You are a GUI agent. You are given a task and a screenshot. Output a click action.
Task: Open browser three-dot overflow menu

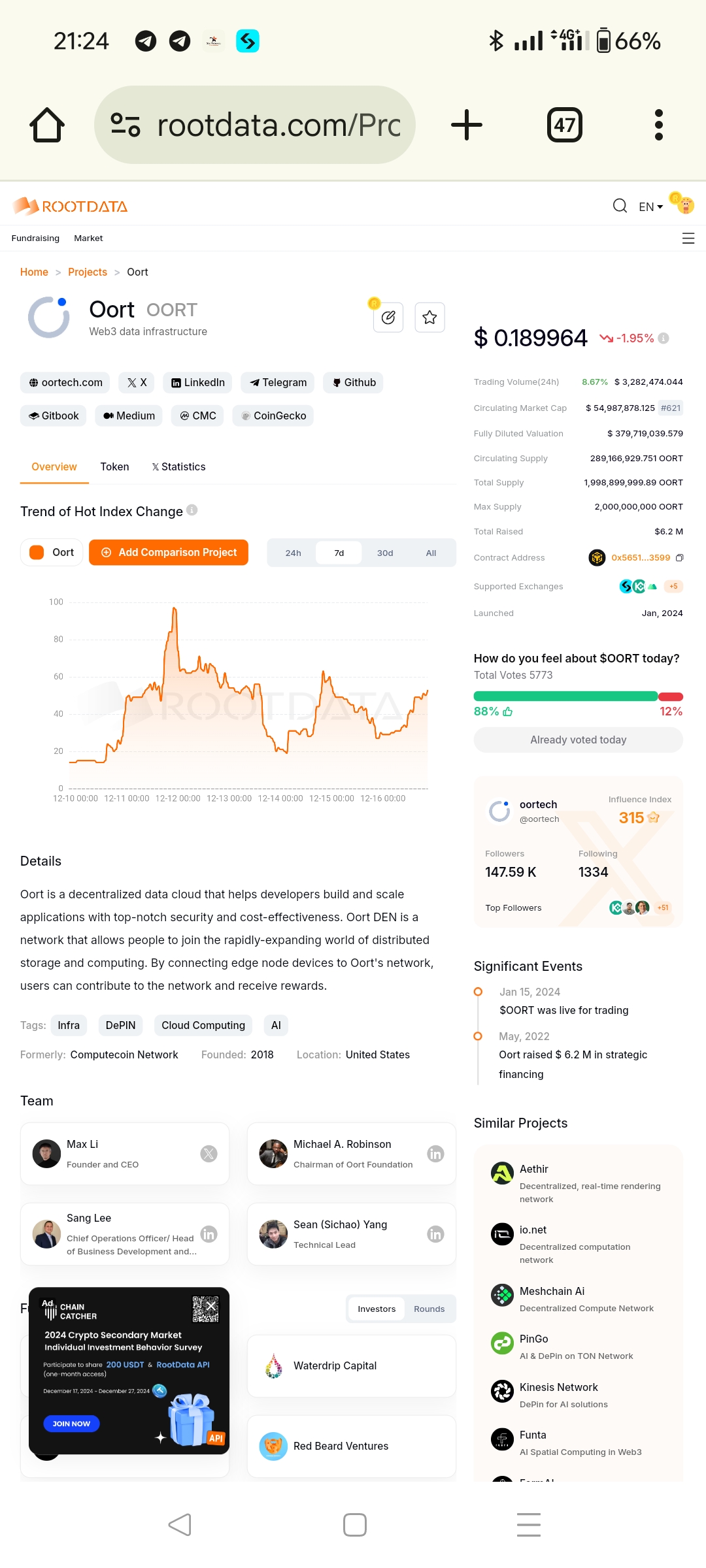(x=658, y=125)
